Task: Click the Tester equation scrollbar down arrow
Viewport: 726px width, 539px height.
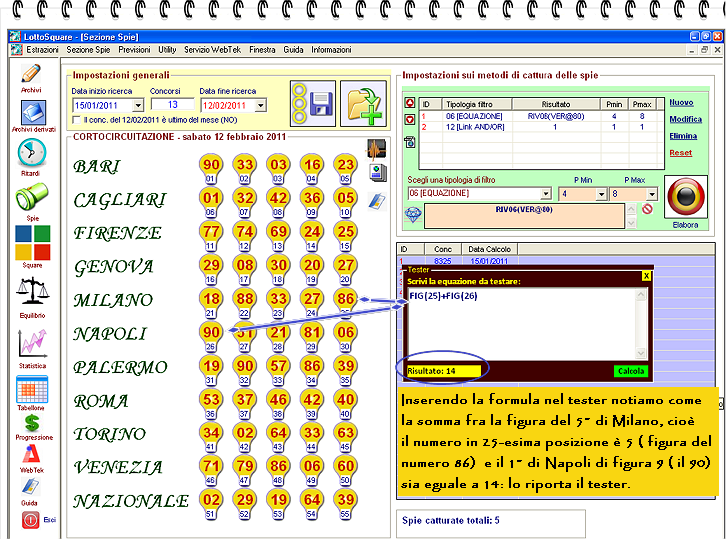Action: 641,353
